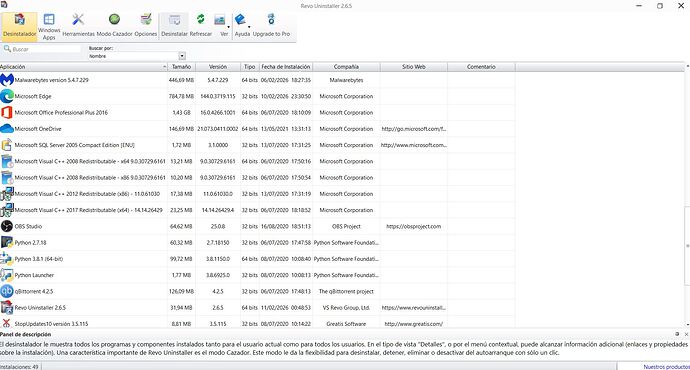Click Microsoft Office Professional Plus 2016 text
The width and height of the screenshot is (690, 370).
click(61, 113)
